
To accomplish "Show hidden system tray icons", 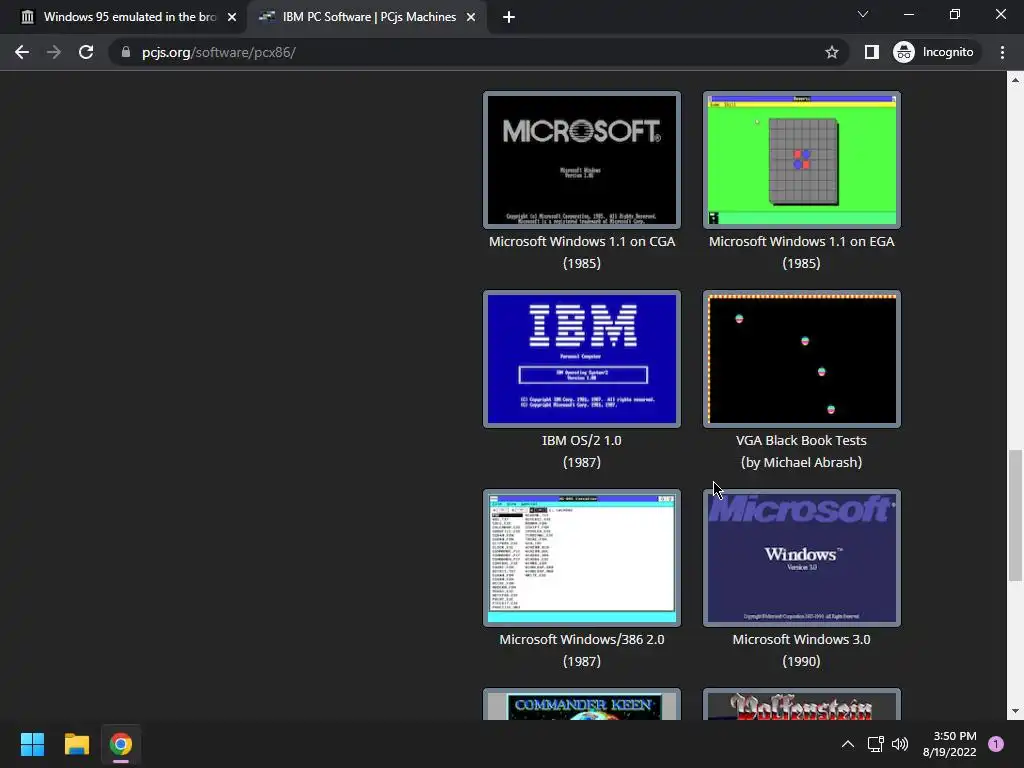I will pyautogui.click(x=848, y=744).
